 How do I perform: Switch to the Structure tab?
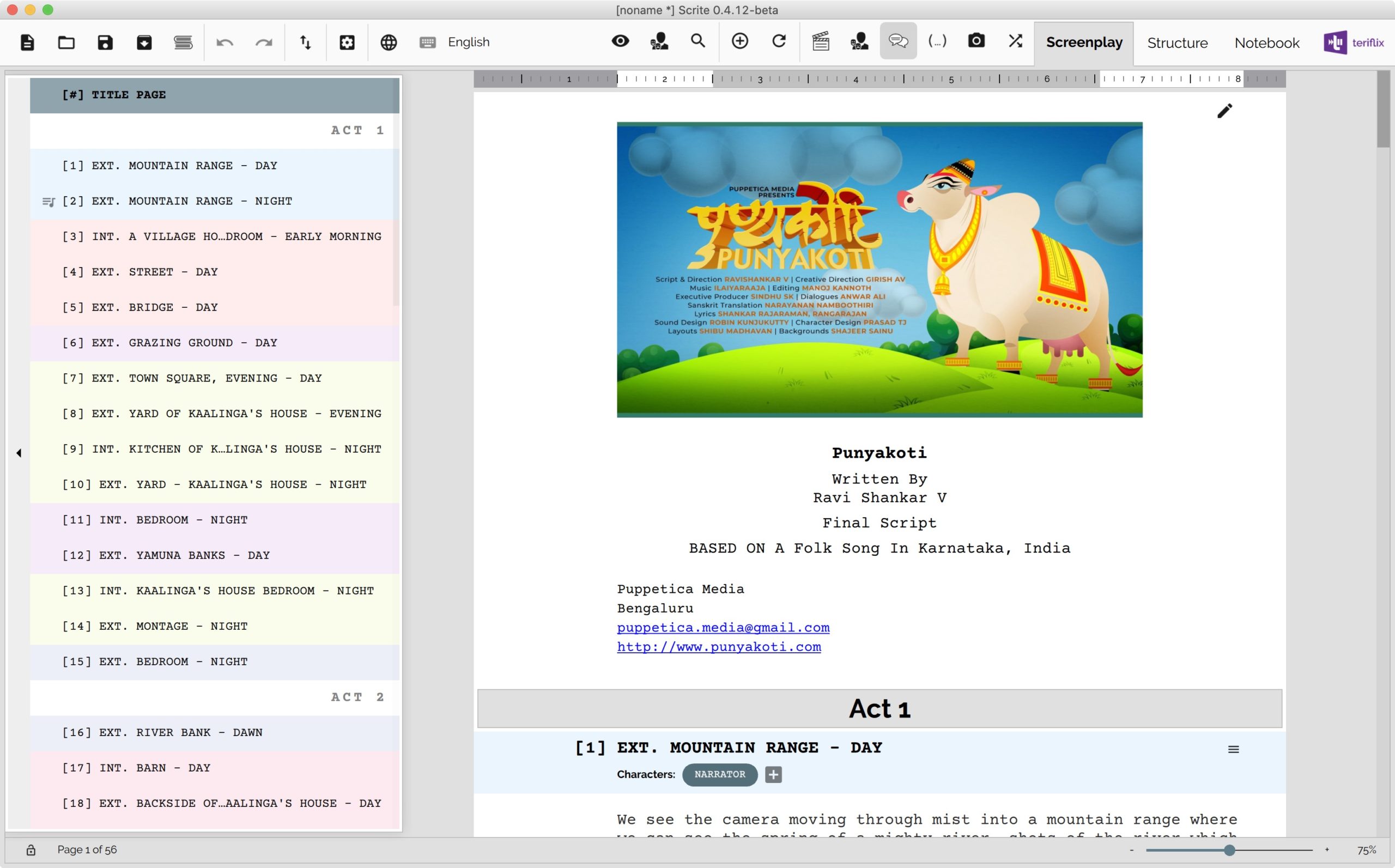pos(1177,43)
